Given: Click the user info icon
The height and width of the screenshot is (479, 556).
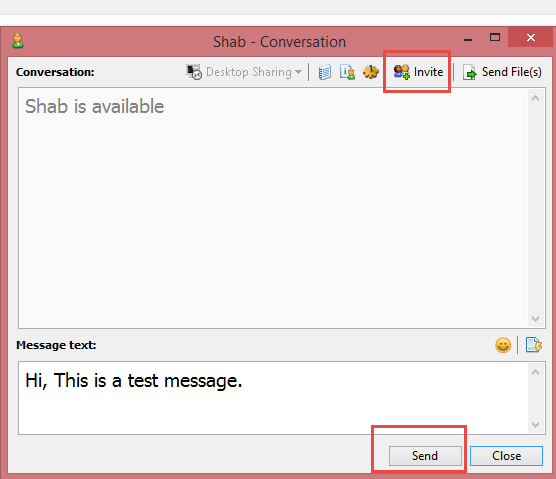Looking at the screenshot, I should click(347, 72).
